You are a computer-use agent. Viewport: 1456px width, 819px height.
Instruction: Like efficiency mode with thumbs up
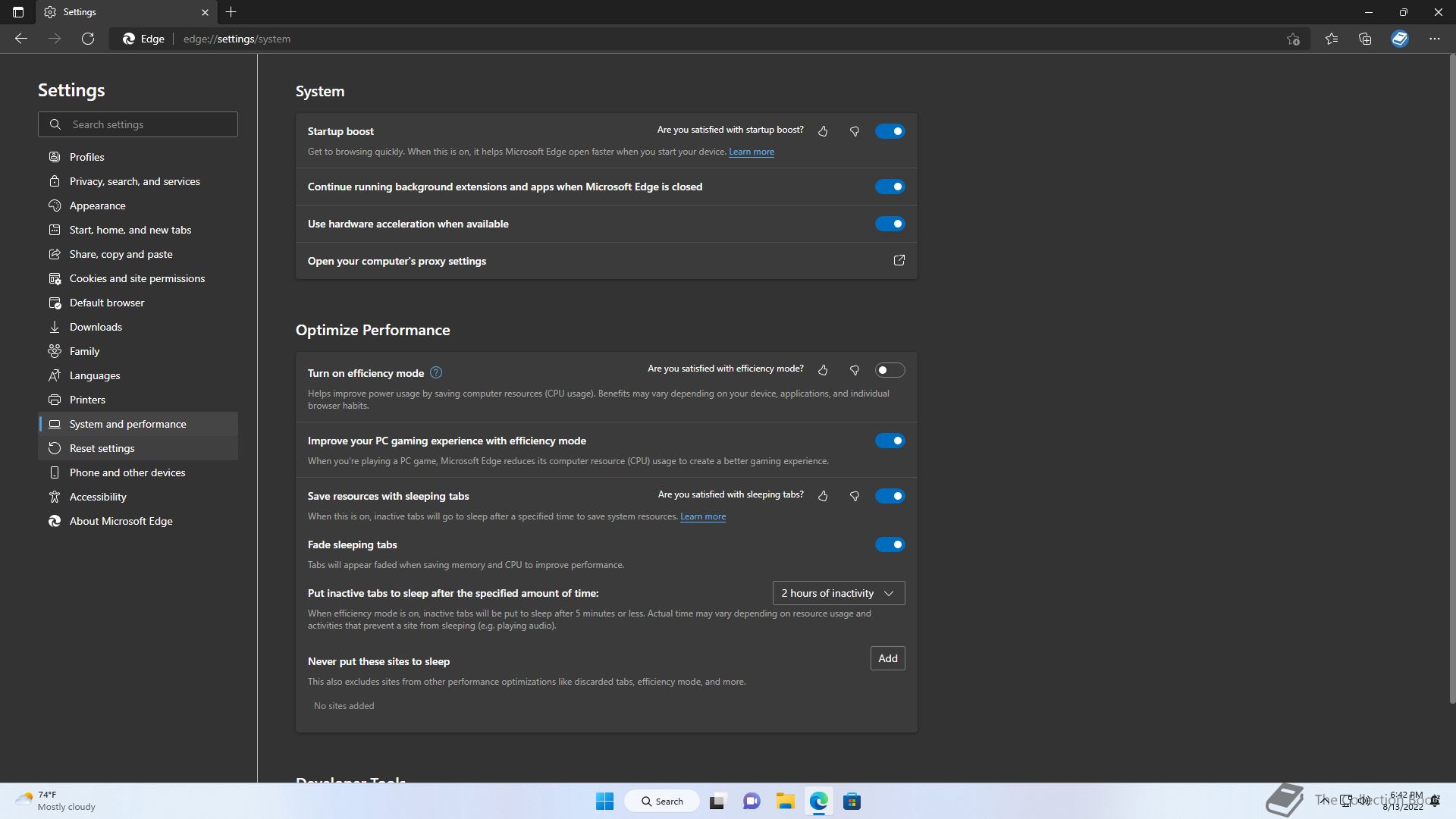[823, 370]
